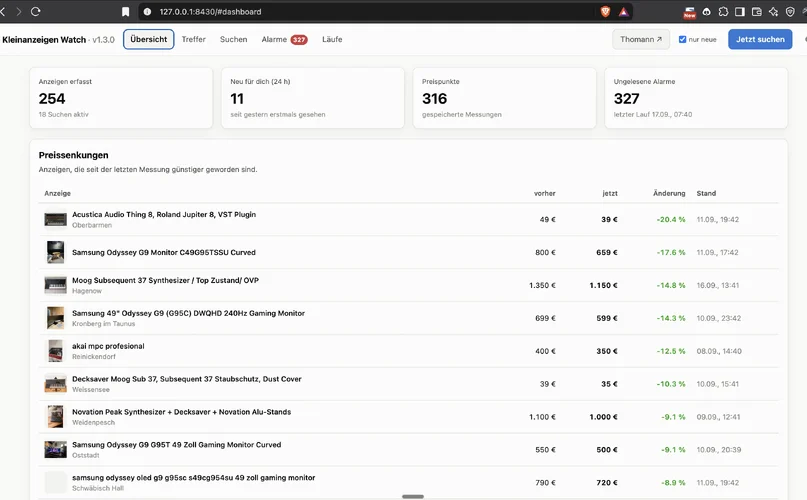Click the -12.5 % change value
The image size is (807, 500).
(671, 351)
